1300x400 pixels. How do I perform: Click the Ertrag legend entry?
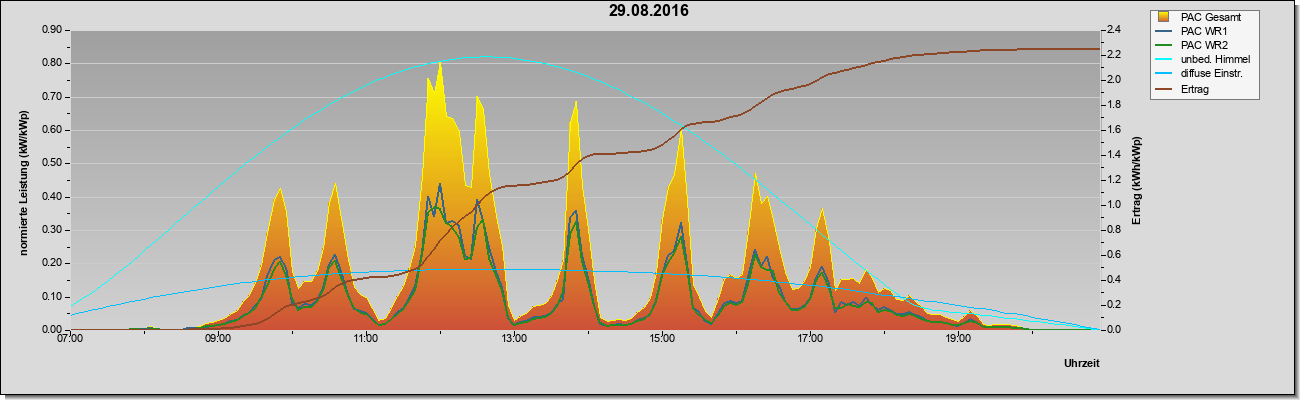click(1185, 87)
